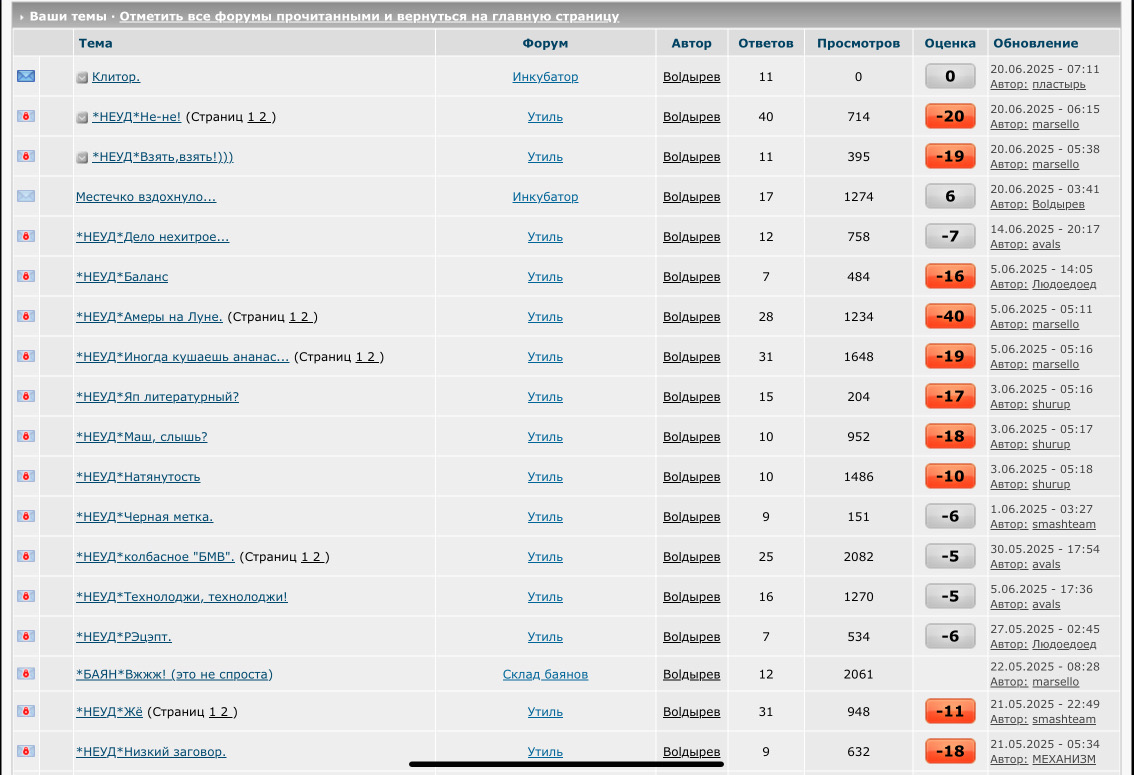This screenshot has height=775, width=1134.
Task: Open Инкубатор forum in Местечко вздохнуло... row
Action: pos(545,197)
